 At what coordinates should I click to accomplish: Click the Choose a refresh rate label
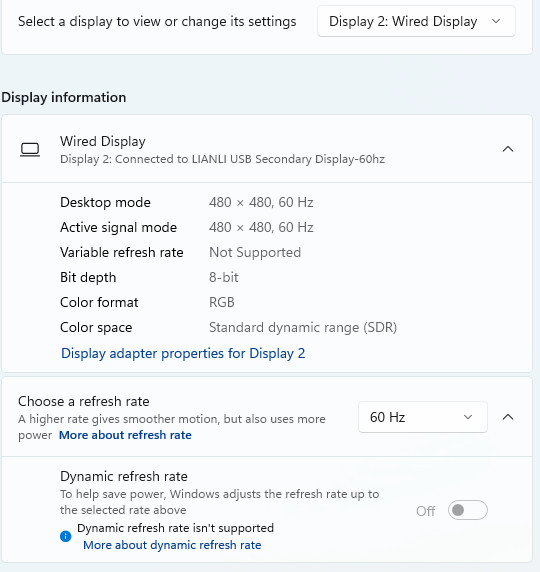click(x=84, y=401)
